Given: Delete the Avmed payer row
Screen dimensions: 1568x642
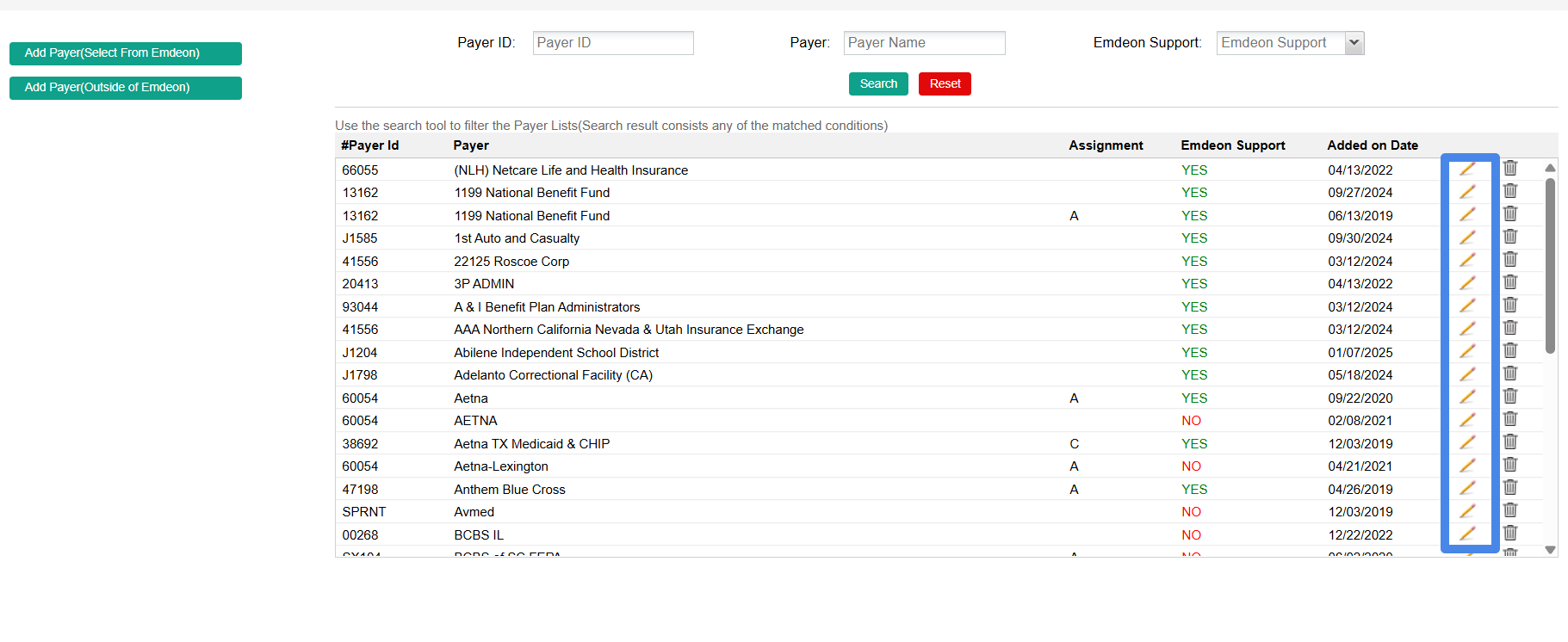Looking at the screenshot, I should [x=1510, y=510].
